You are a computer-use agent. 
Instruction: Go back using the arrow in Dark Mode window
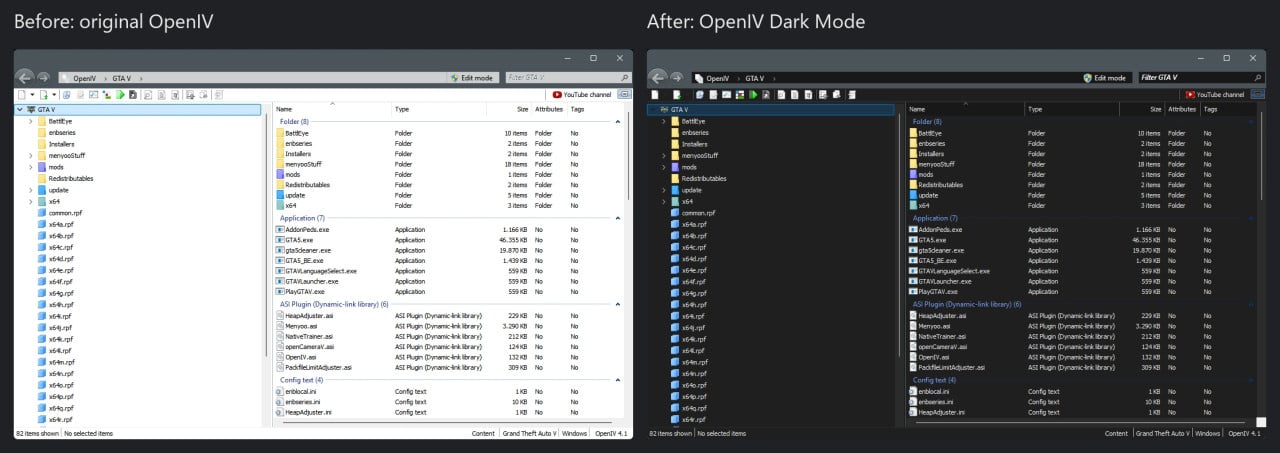coord(657,77)
